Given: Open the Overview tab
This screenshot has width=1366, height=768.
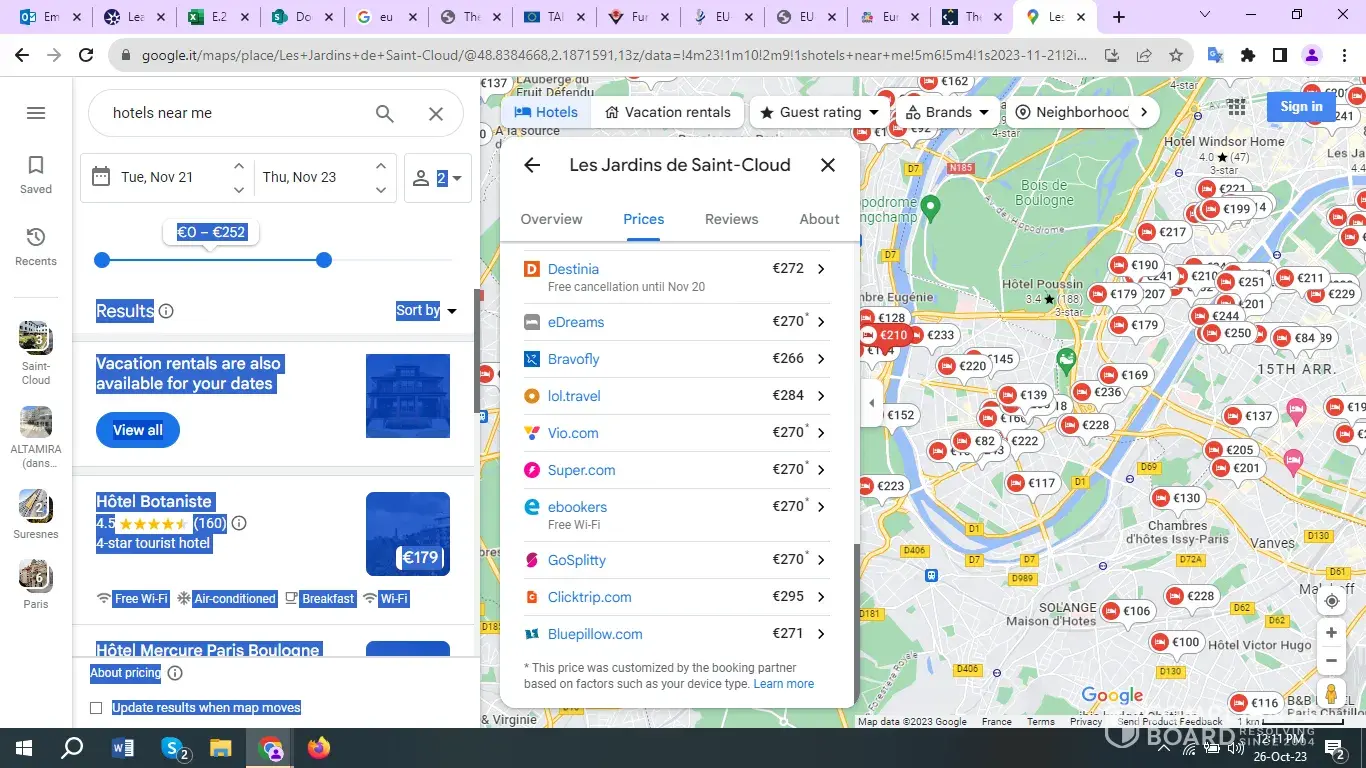Looking at the screenshot, I should click(551, 219).
